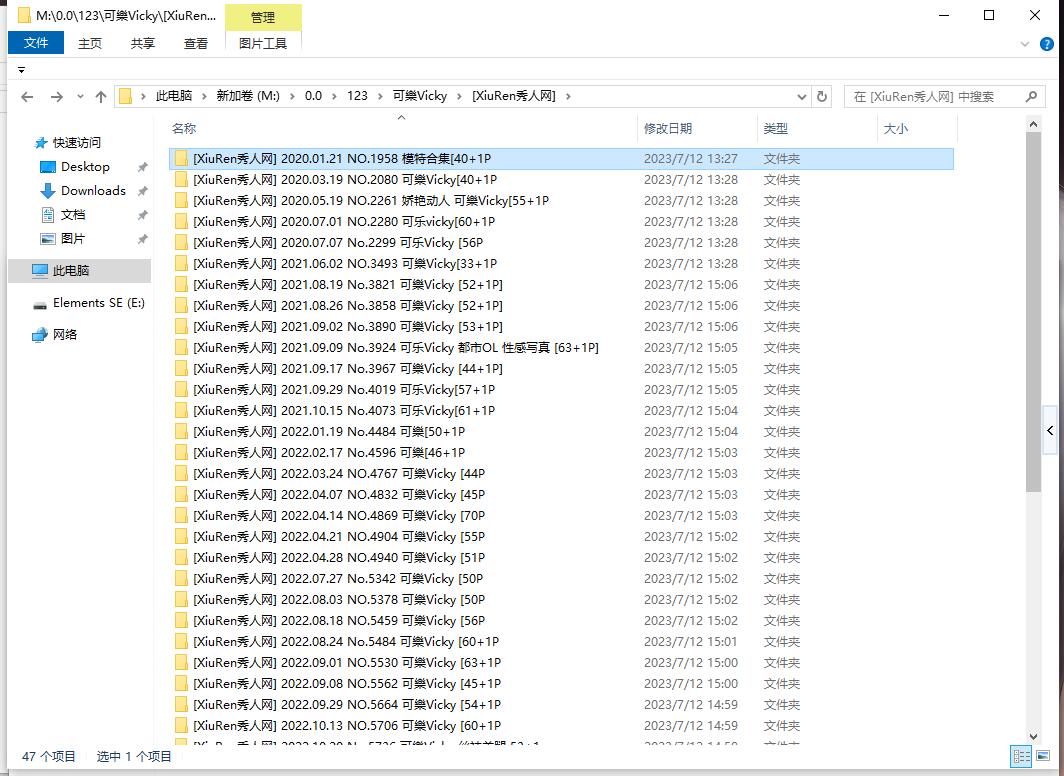
Task: Open the quick access toolbar dropdown
Action: pos(22,70)
